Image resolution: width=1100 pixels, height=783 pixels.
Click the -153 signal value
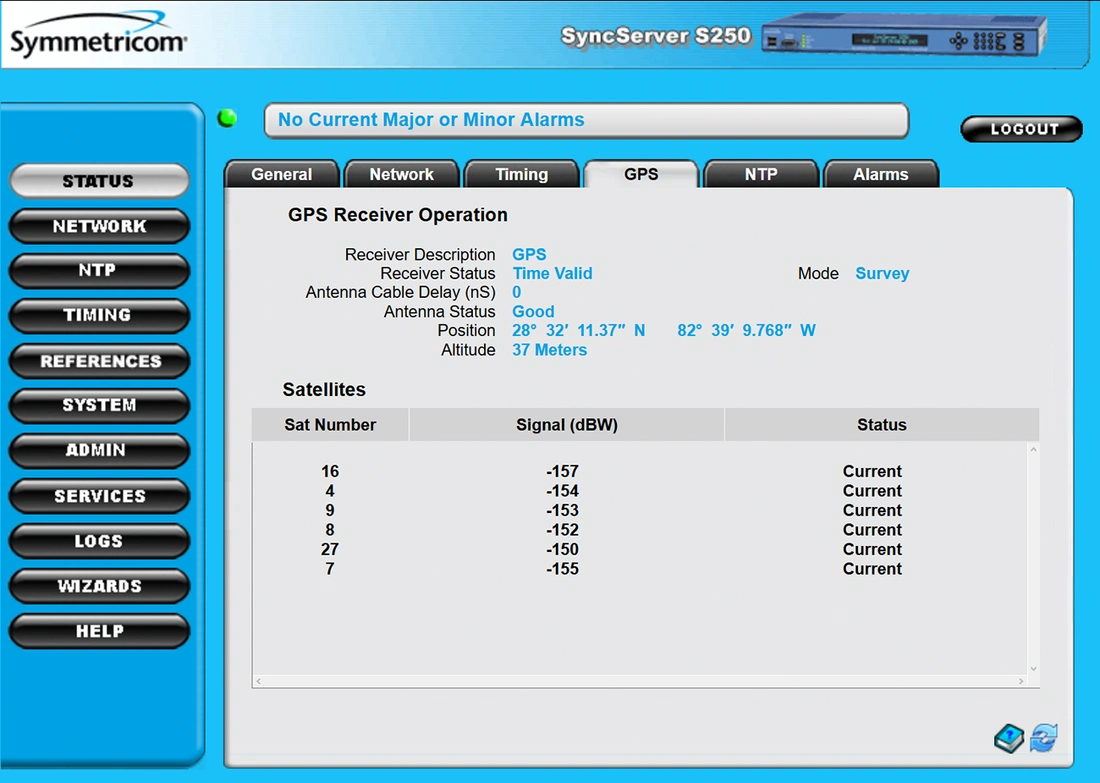click(563, 511)
